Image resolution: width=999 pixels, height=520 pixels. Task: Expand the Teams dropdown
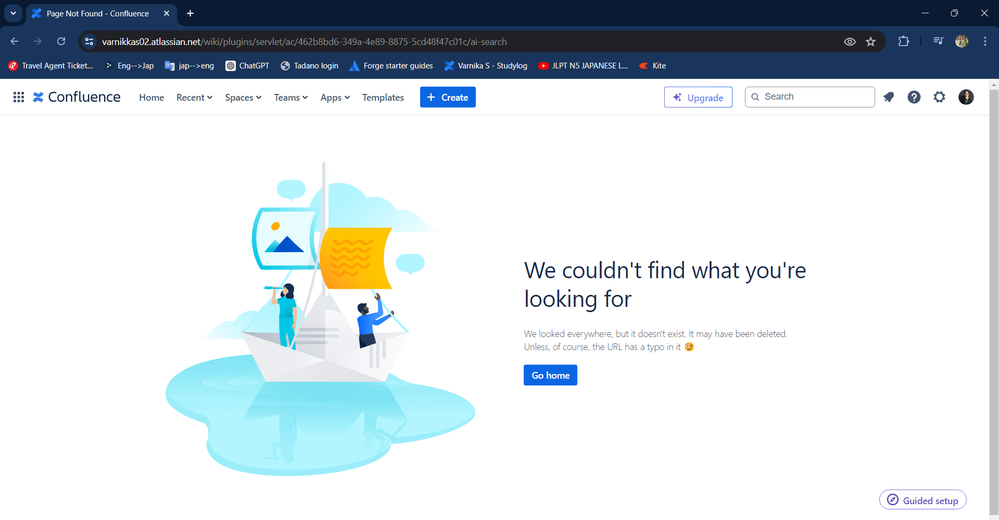(291, 98)
